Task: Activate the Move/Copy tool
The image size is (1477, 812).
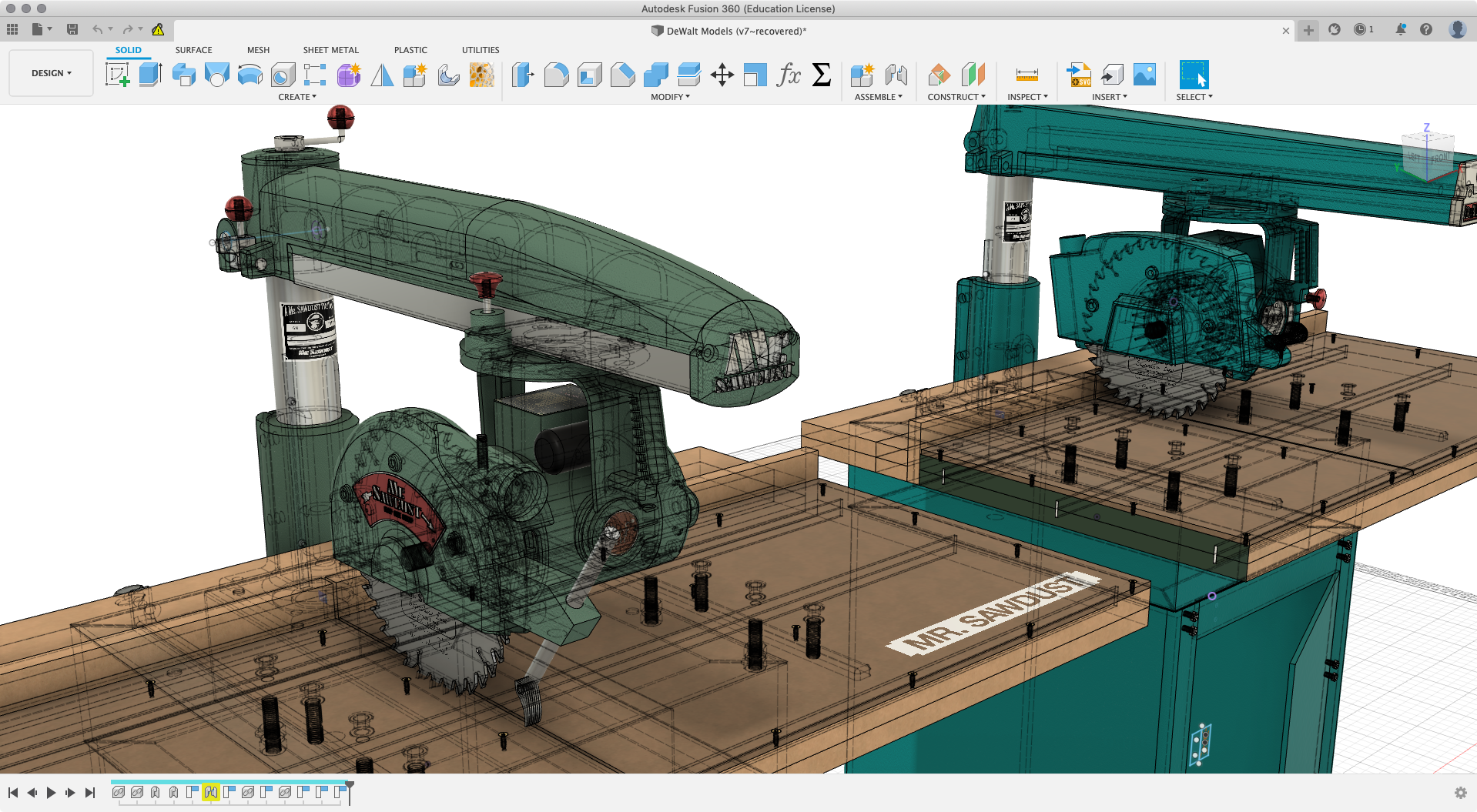Action: [722, 75]
